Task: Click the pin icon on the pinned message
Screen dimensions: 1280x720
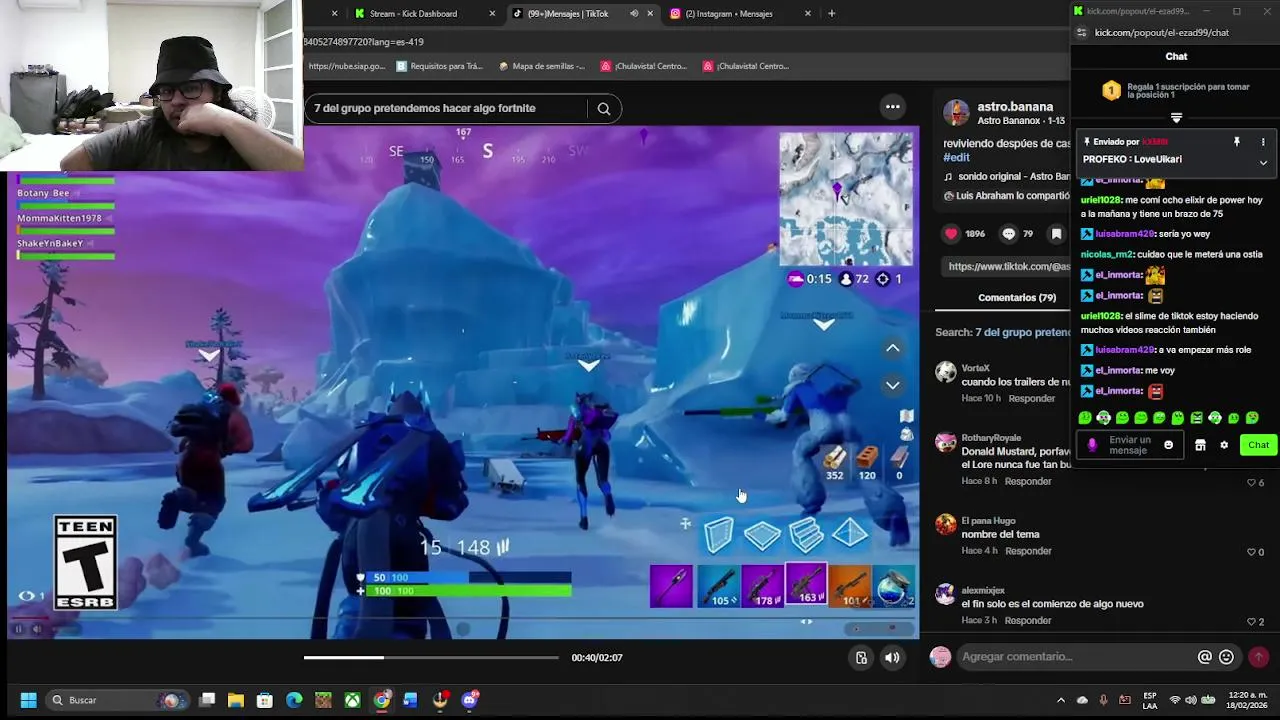Action: 1237,142
